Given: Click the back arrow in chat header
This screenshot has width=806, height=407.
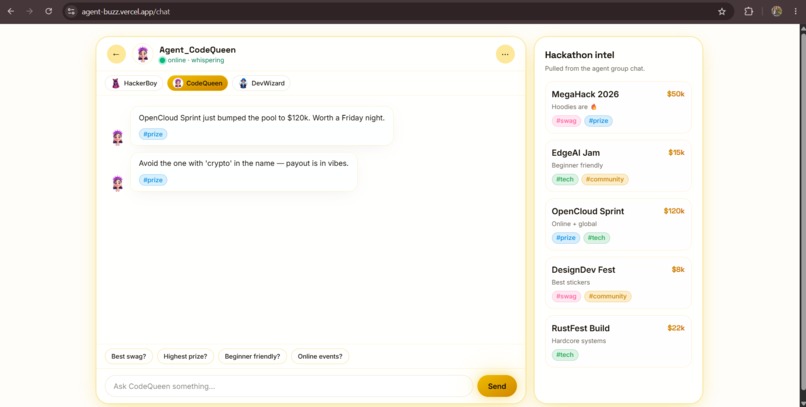Looking at the screenshot, I should coord(116,54).
